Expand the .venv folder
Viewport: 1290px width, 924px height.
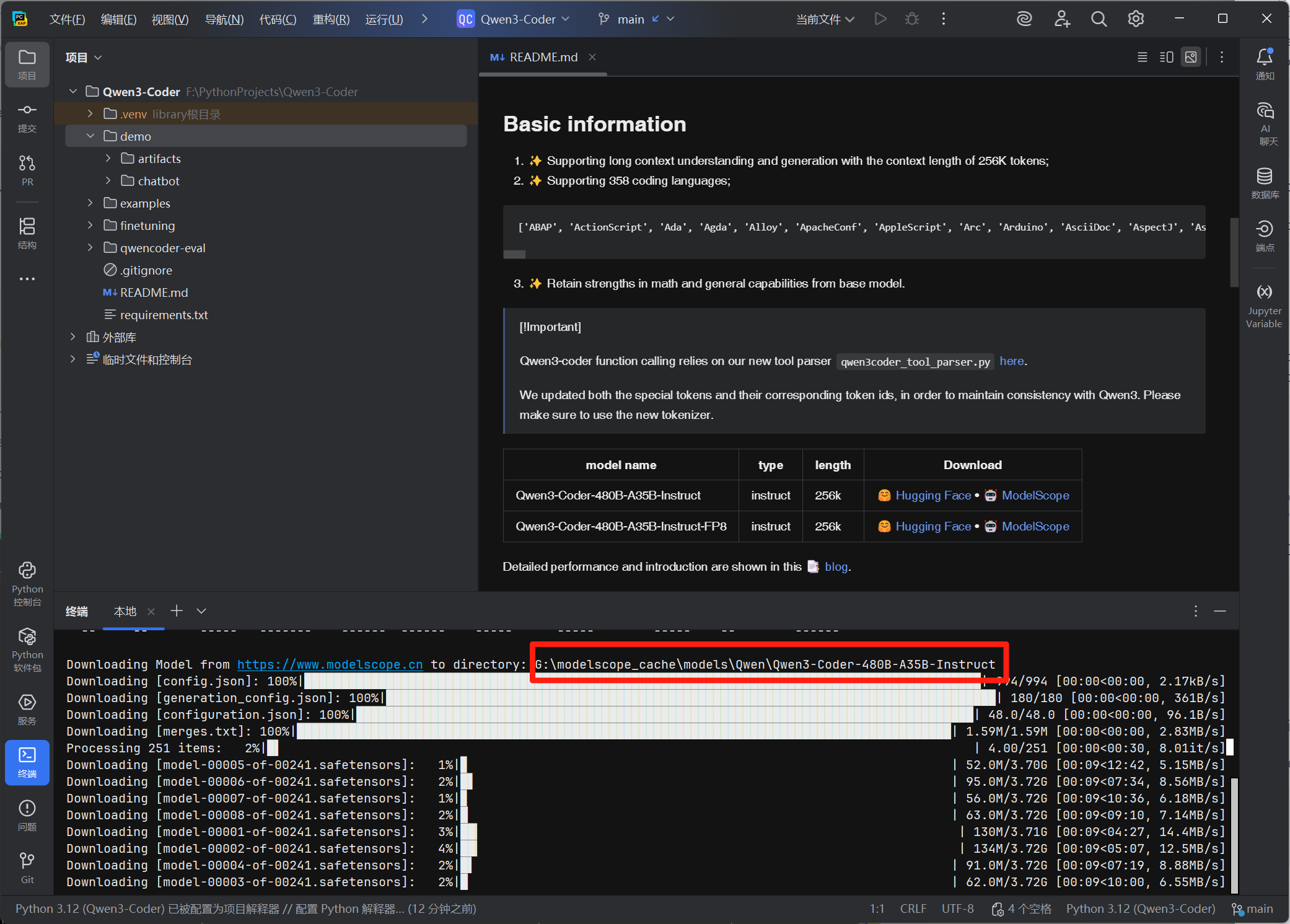90,114
